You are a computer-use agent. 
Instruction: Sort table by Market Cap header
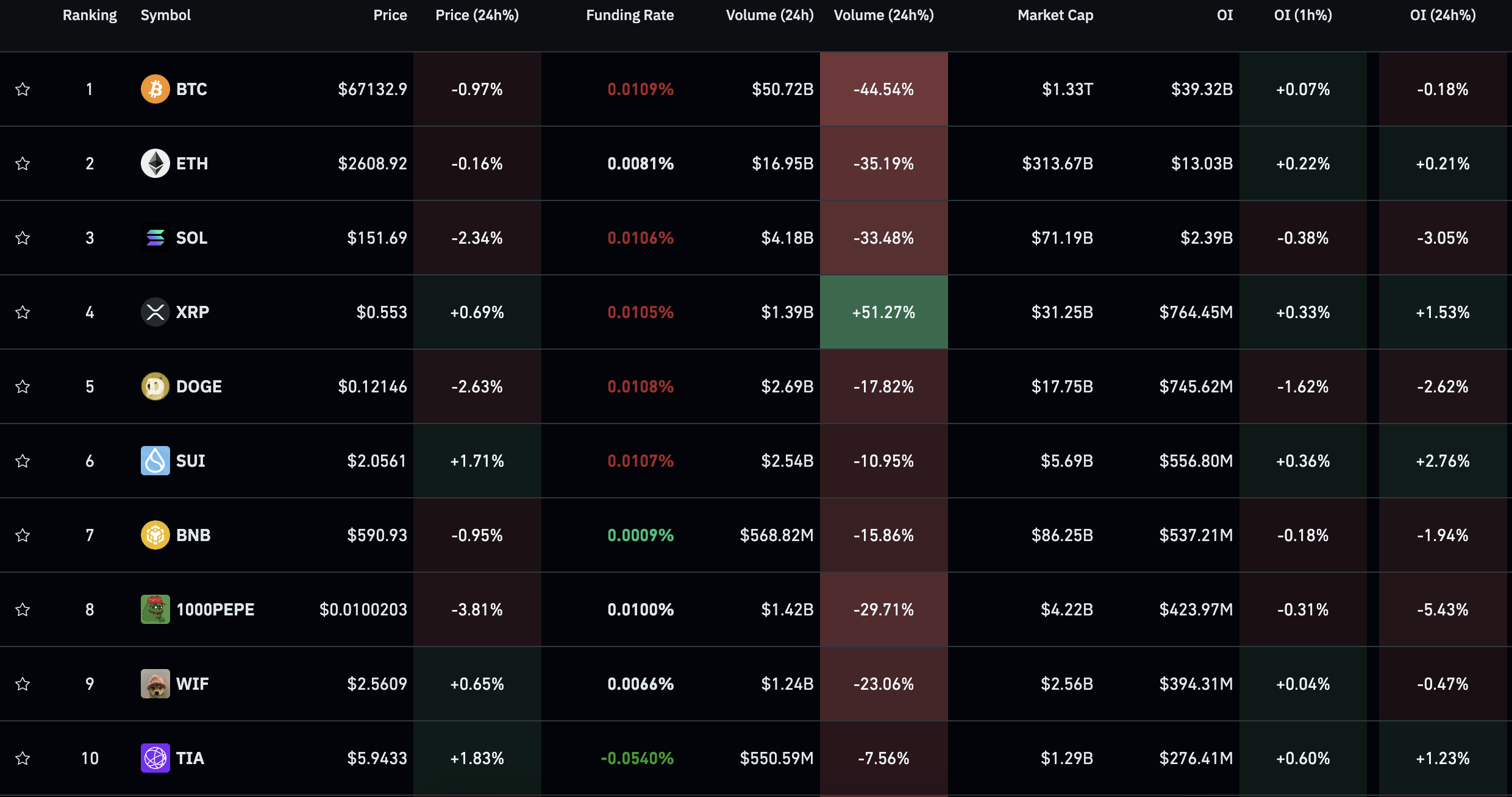1055,15
